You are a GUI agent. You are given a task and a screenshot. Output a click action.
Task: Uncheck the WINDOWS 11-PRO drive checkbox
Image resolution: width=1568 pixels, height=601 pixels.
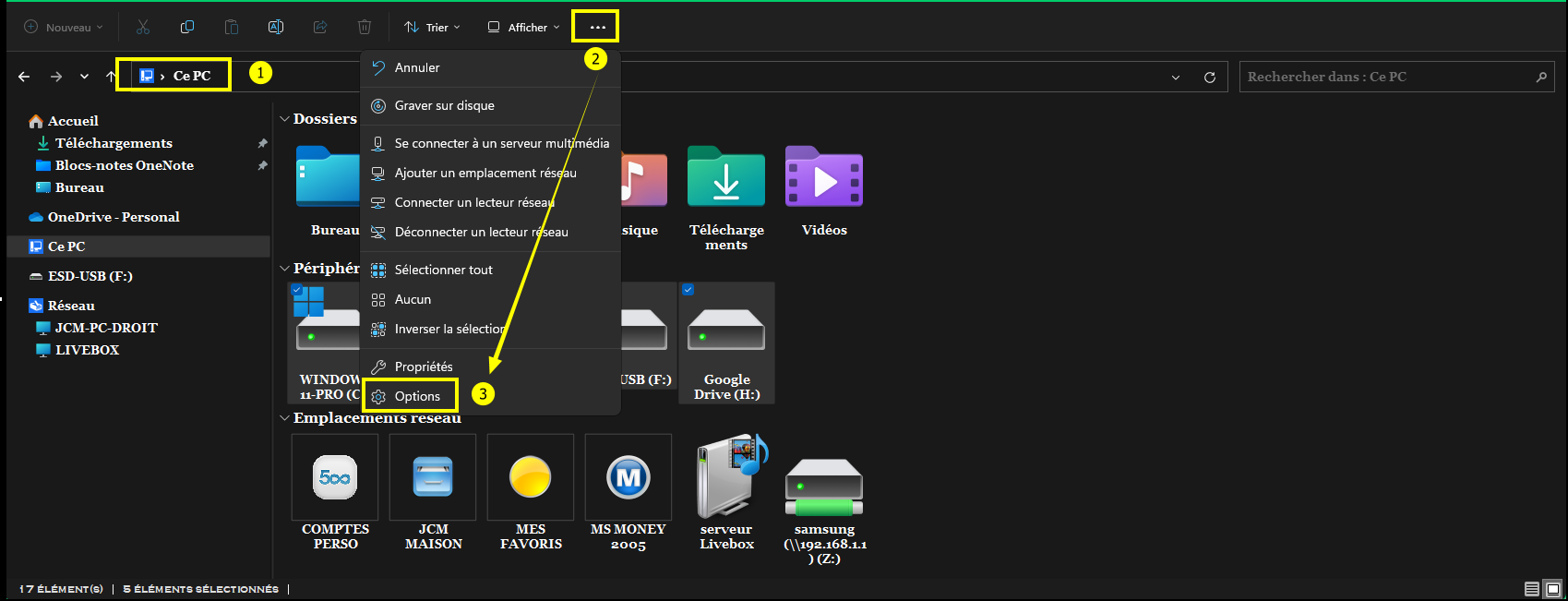pyautogui.click(x=296, y=290)
